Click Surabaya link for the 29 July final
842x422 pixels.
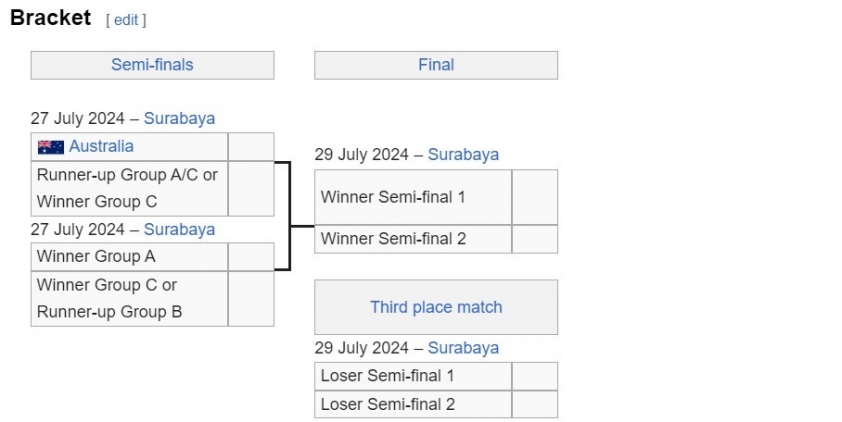point(463,155)
